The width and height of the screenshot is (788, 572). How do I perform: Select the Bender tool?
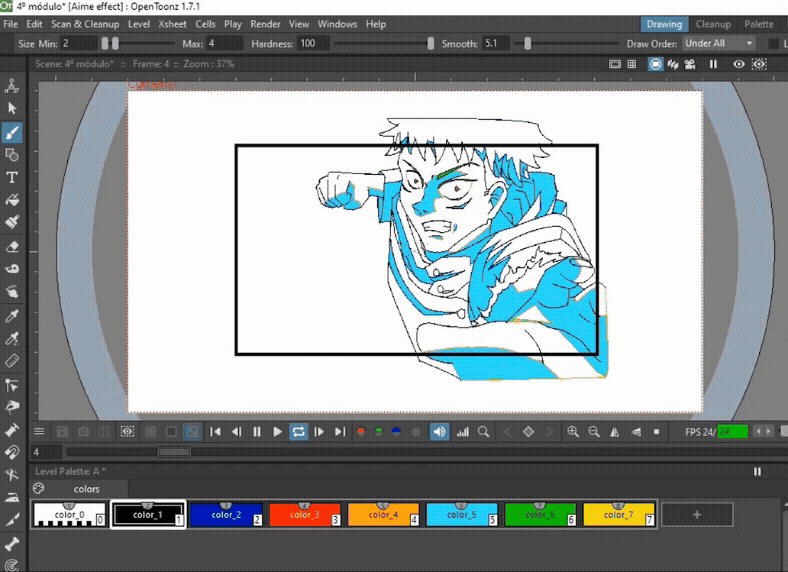[12, 474]
